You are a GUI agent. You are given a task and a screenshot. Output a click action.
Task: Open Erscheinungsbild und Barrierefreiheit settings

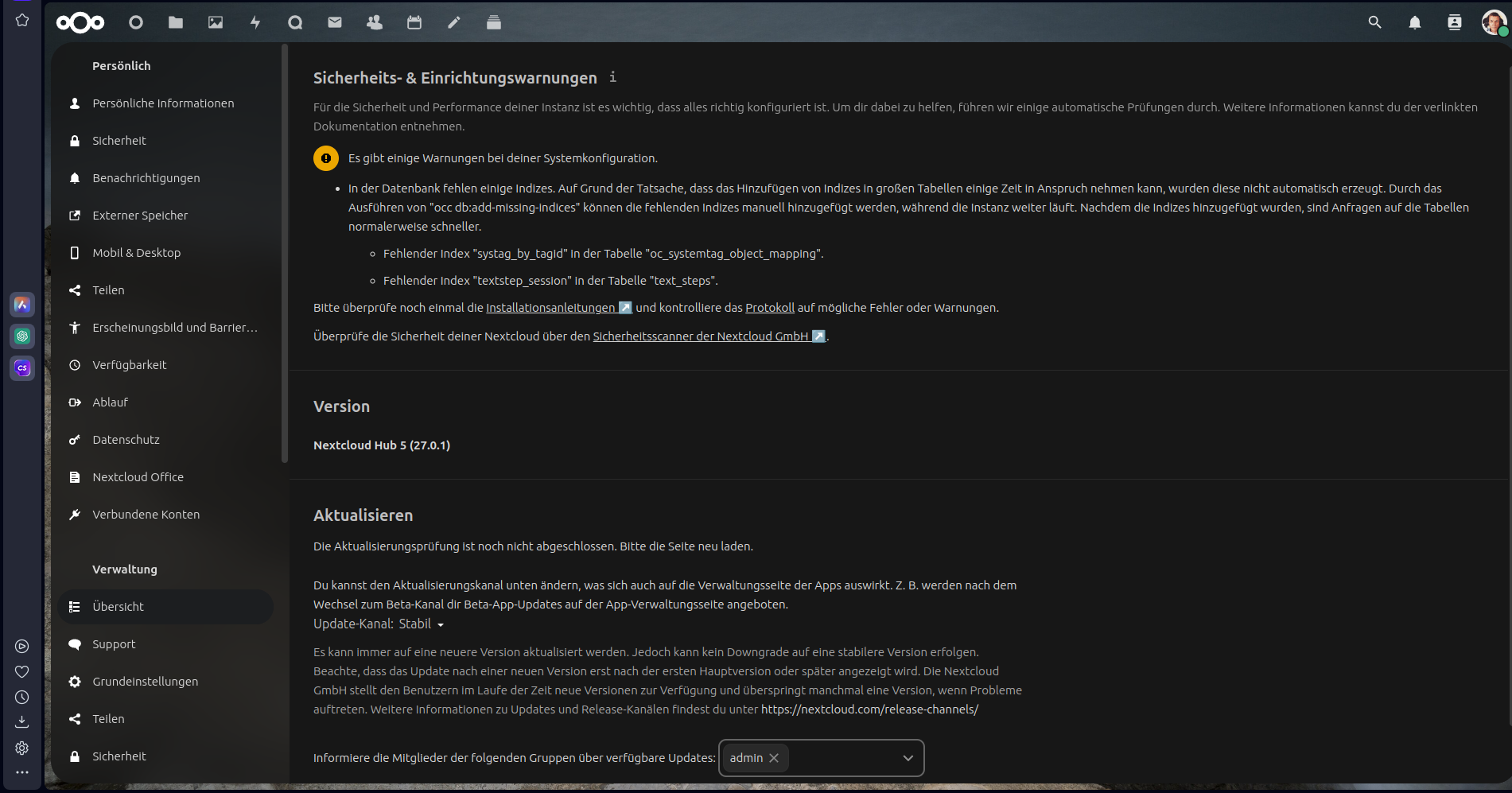(165, 328)
